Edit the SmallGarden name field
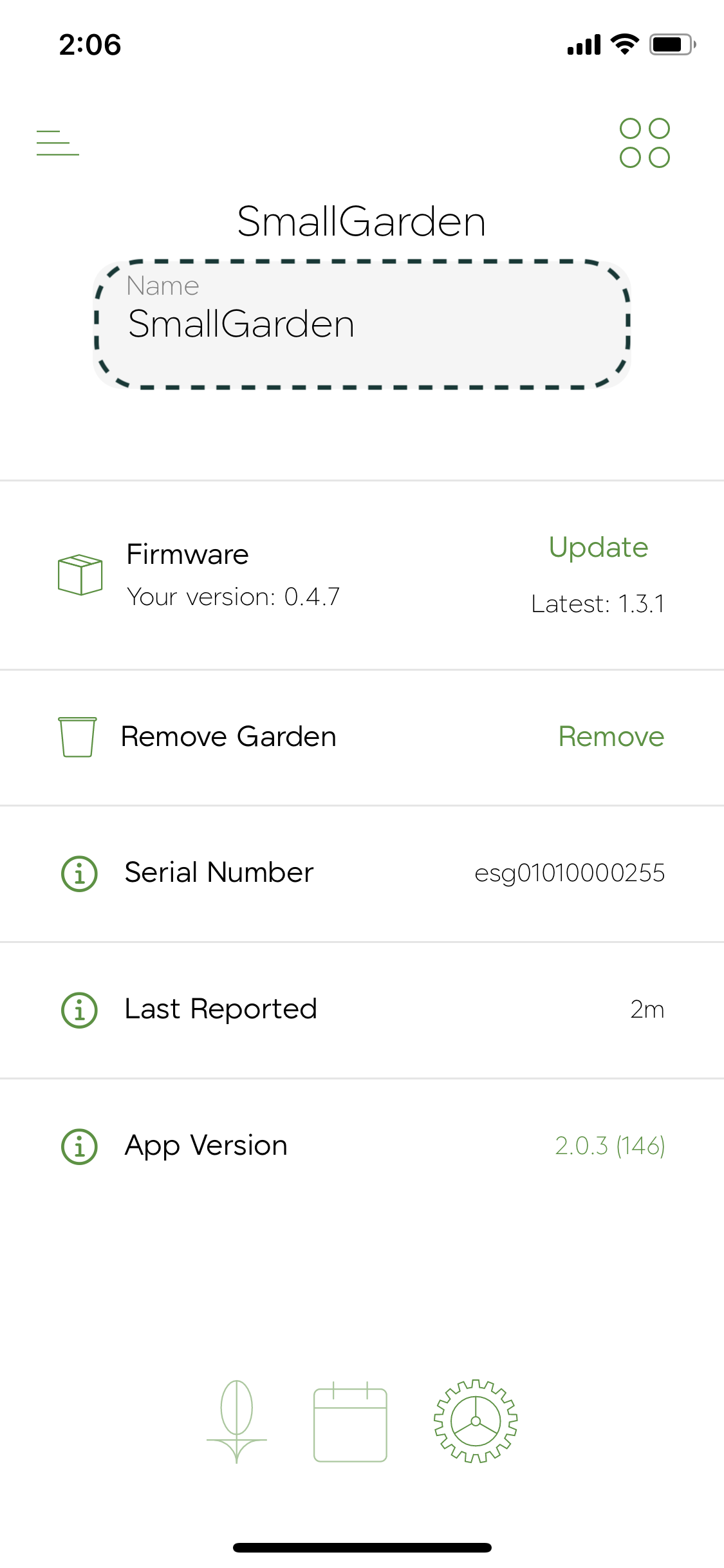Image resolution: width=724 pixels, height=1568 pixels. [x=362, y=324]
